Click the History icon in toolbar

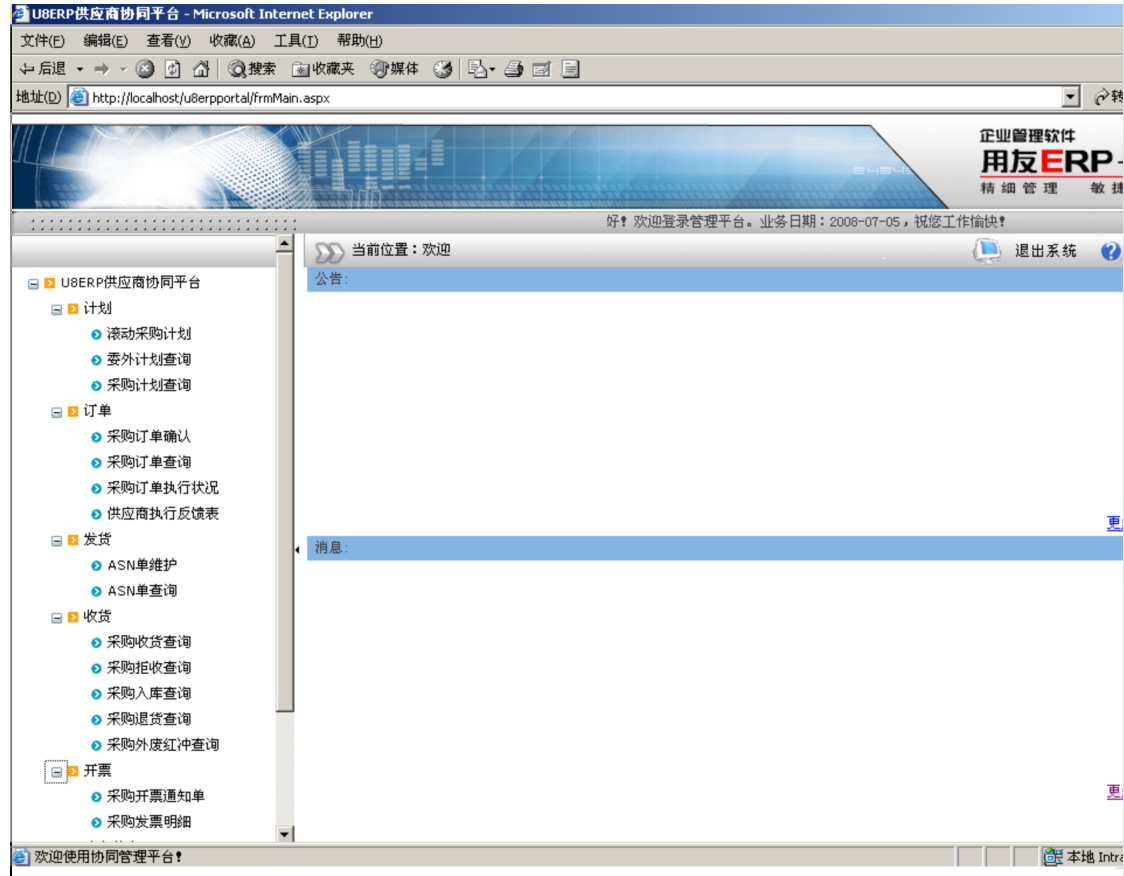[443, 69]
